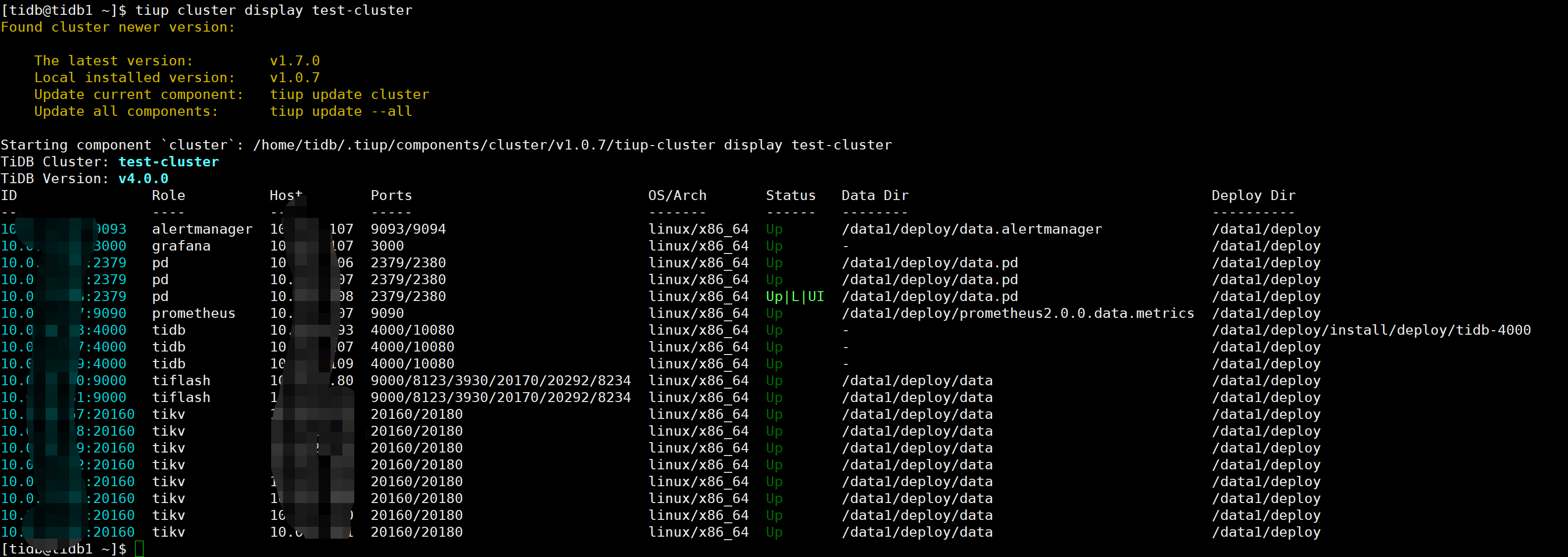Click the alertmanager role entry
Viewport: 1568px width, 557px height.
tap(202, 229)
